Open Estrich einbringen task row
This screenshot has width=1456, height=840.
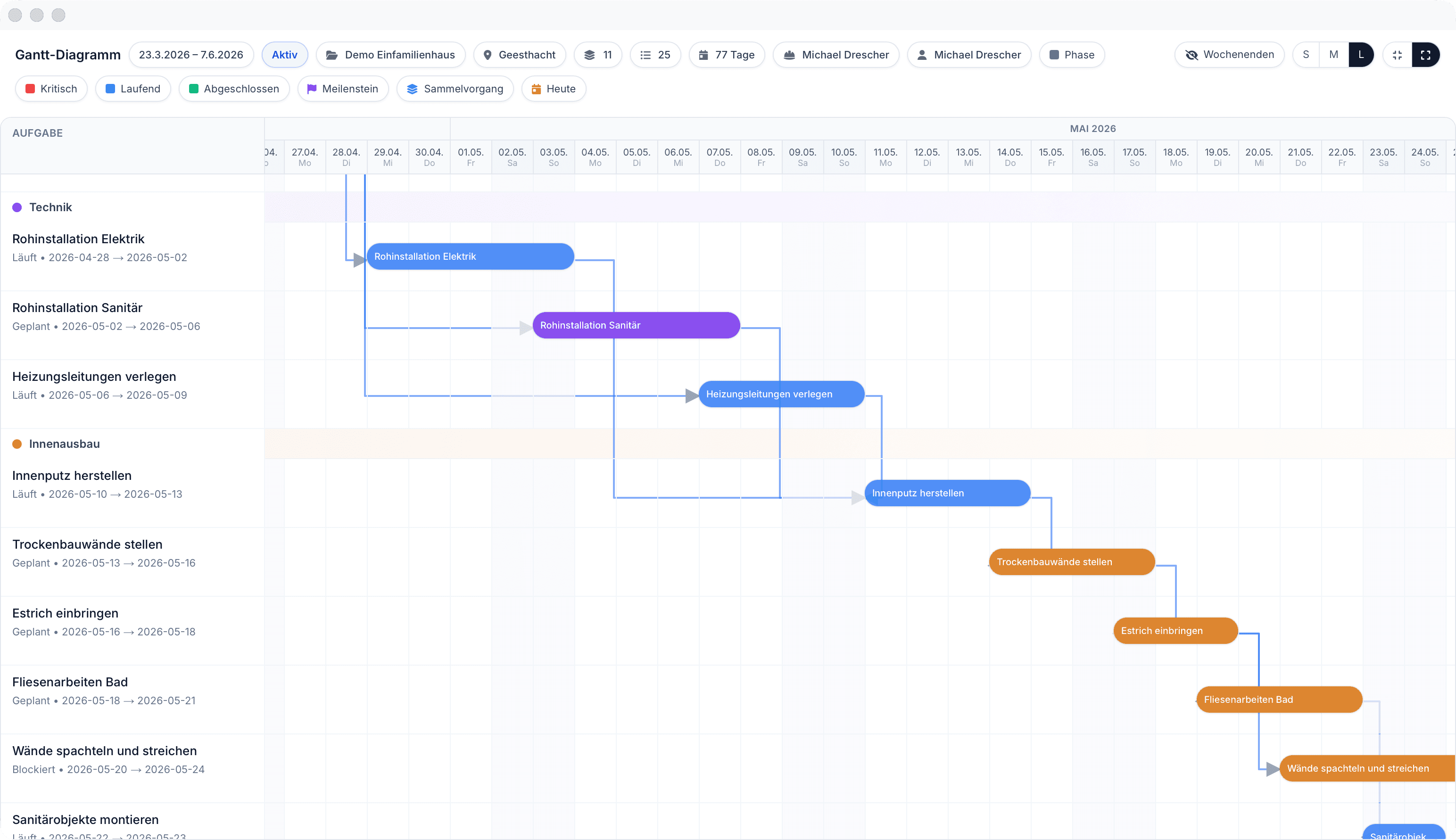click(132, 631)
